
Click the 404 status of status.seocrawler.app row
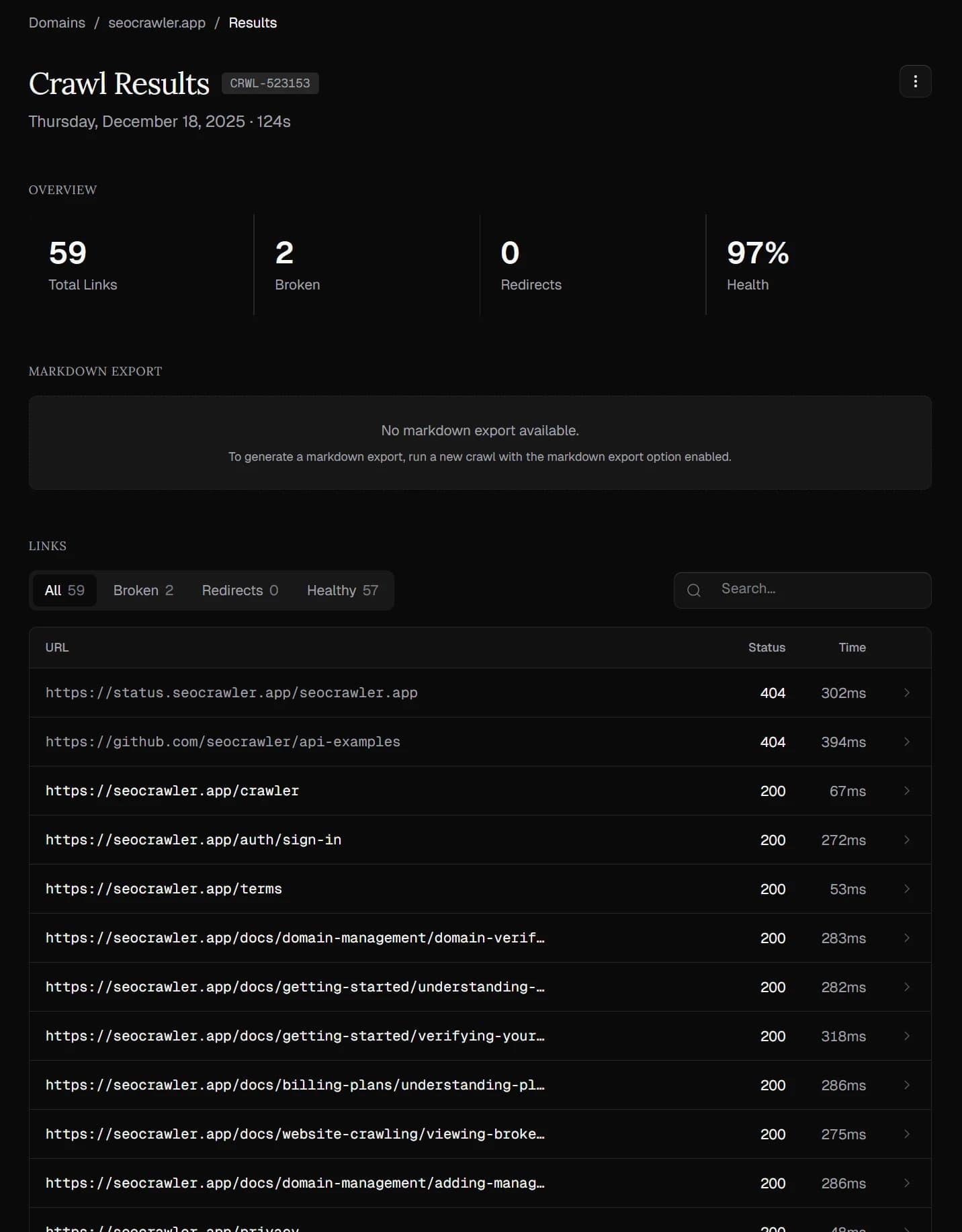point(773,693)
